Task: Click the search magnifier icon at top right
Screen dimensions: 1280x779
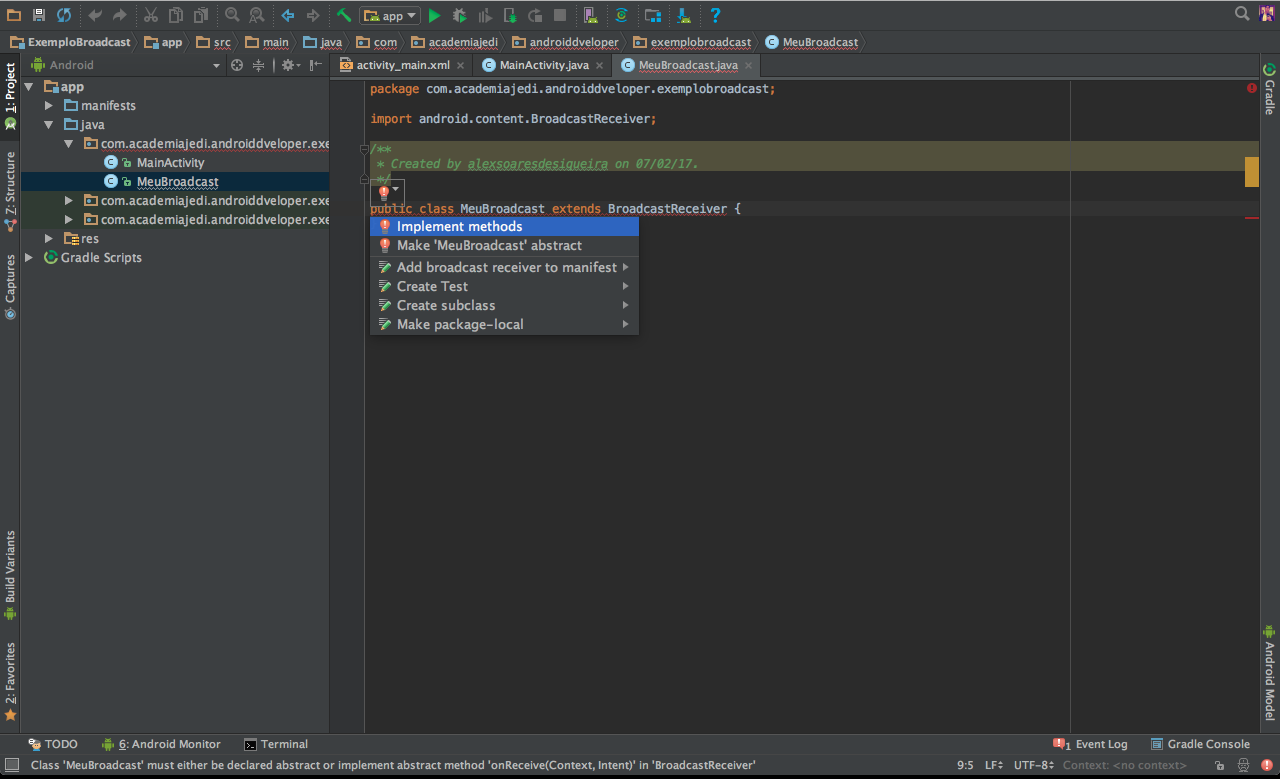Action: (x=1242, y=14)
